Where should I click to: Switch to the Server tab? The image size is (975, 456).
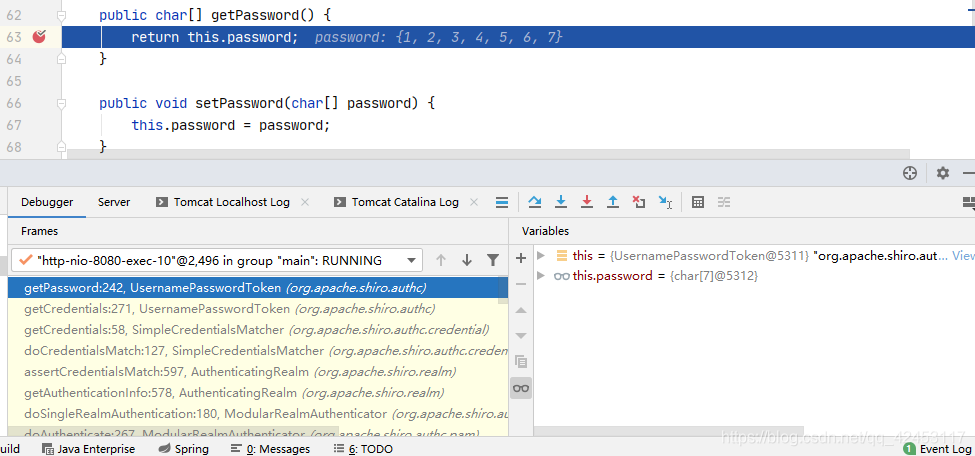pos(114,202)
